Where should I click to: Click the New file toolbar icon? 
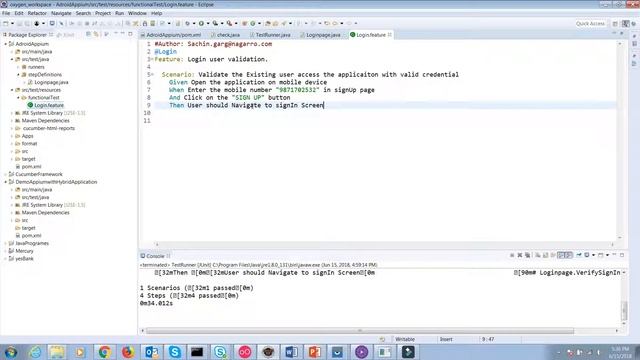pos(6,24)
